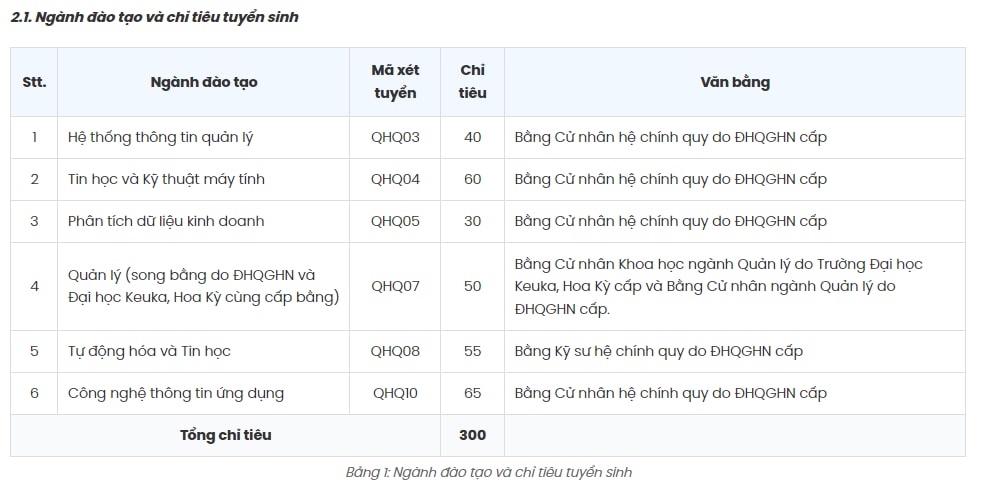Click the 'Ngành đào tạo' column header
The width and height of the screenshot is (1003, 486).
click(203, 82)
